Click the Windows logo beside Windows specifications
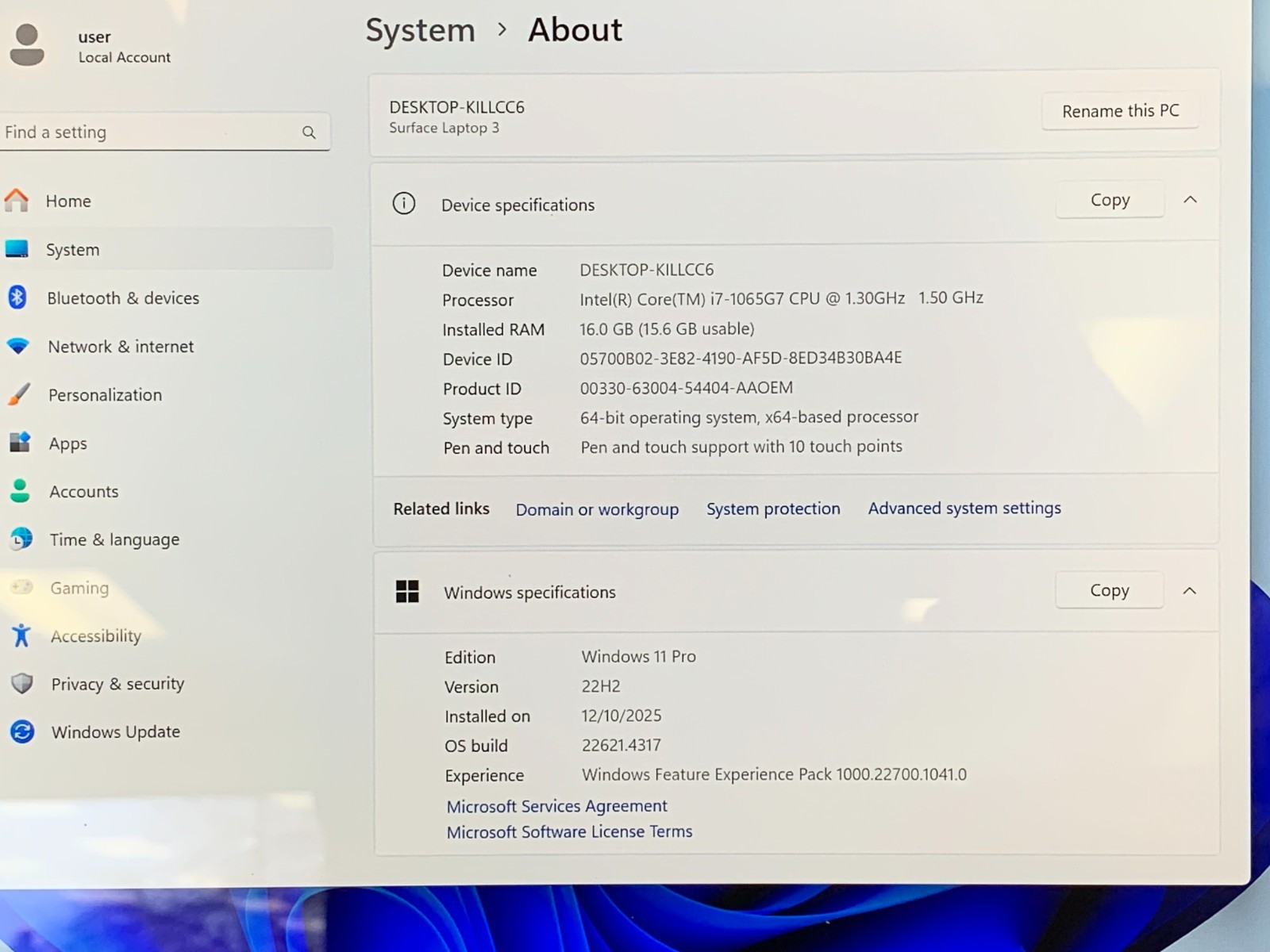The width and height of the screenshot is (1270, 952). pyautogui.click(x=407, y=591)
